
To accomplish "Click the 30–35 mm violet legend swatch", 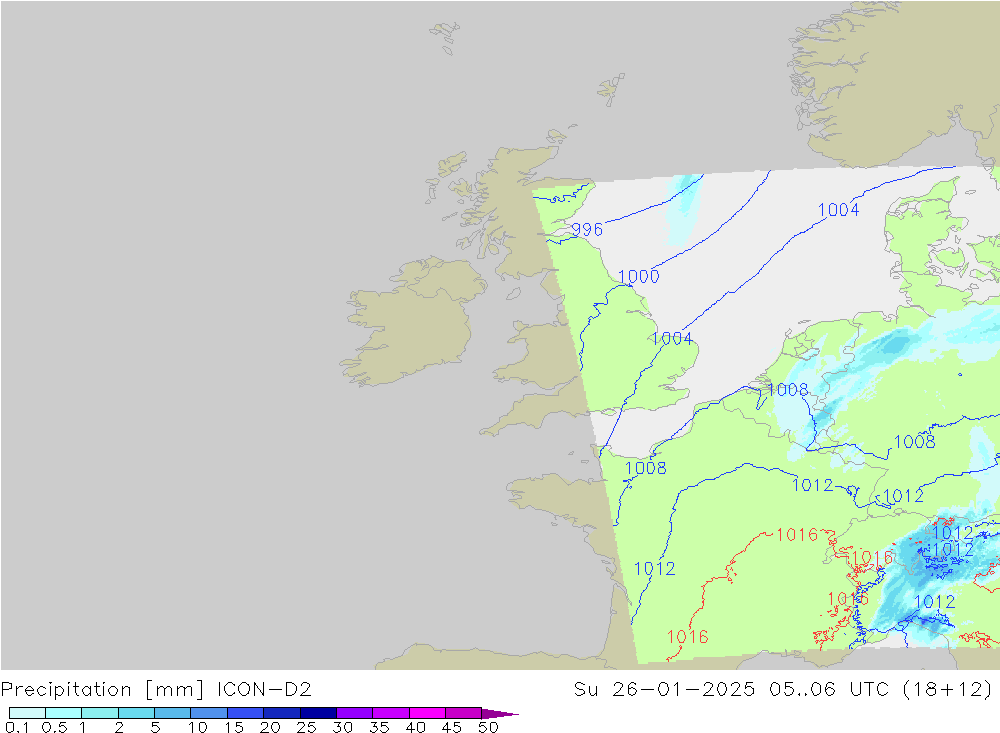I will pyautogui.click(x=355, y=713).
